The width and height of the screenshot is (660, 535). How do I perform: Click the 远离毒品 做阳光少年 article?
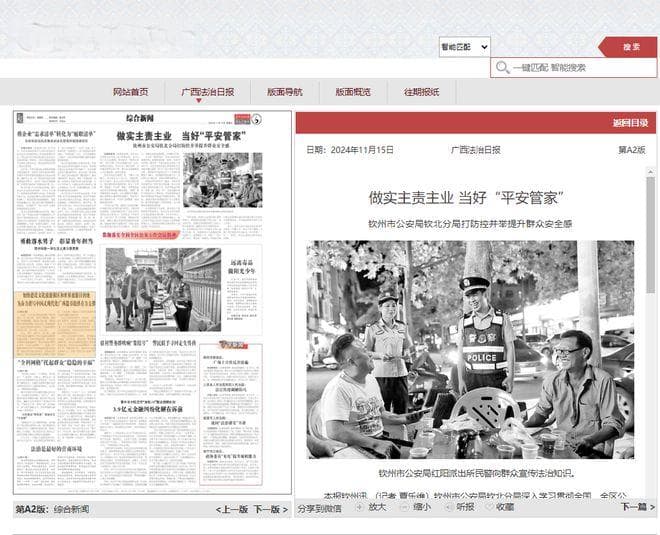click(242, 290)
